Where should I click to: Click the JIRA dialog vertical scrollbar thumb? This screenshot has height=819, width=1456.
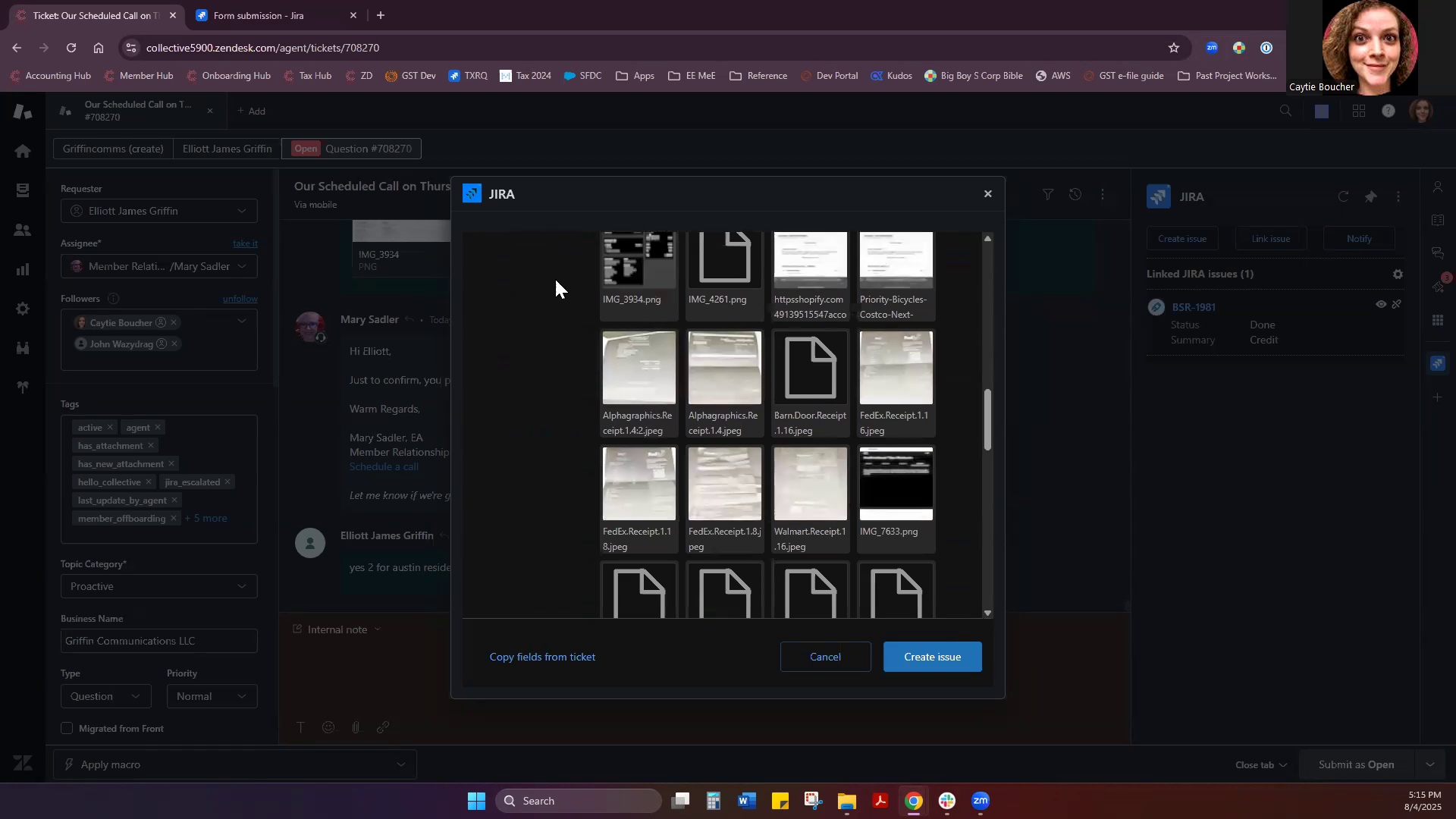click(x=987, y=419)
